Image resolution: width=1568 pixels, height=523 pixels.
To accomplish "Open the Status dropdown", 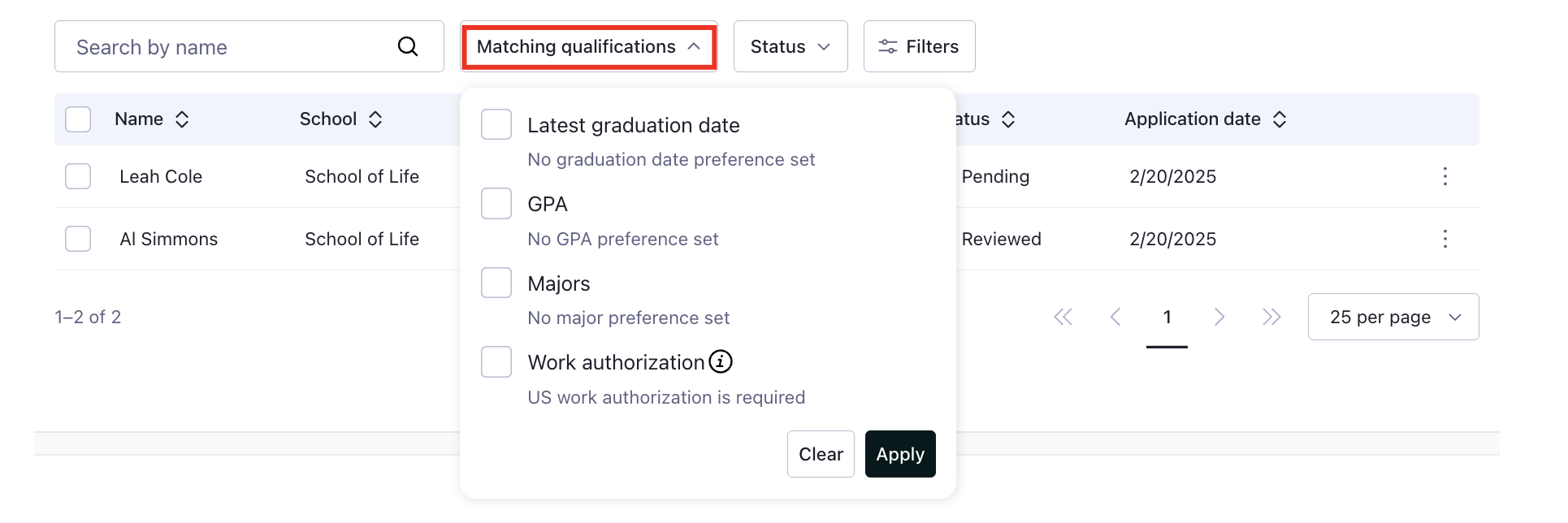I will (x=790, y=47).
